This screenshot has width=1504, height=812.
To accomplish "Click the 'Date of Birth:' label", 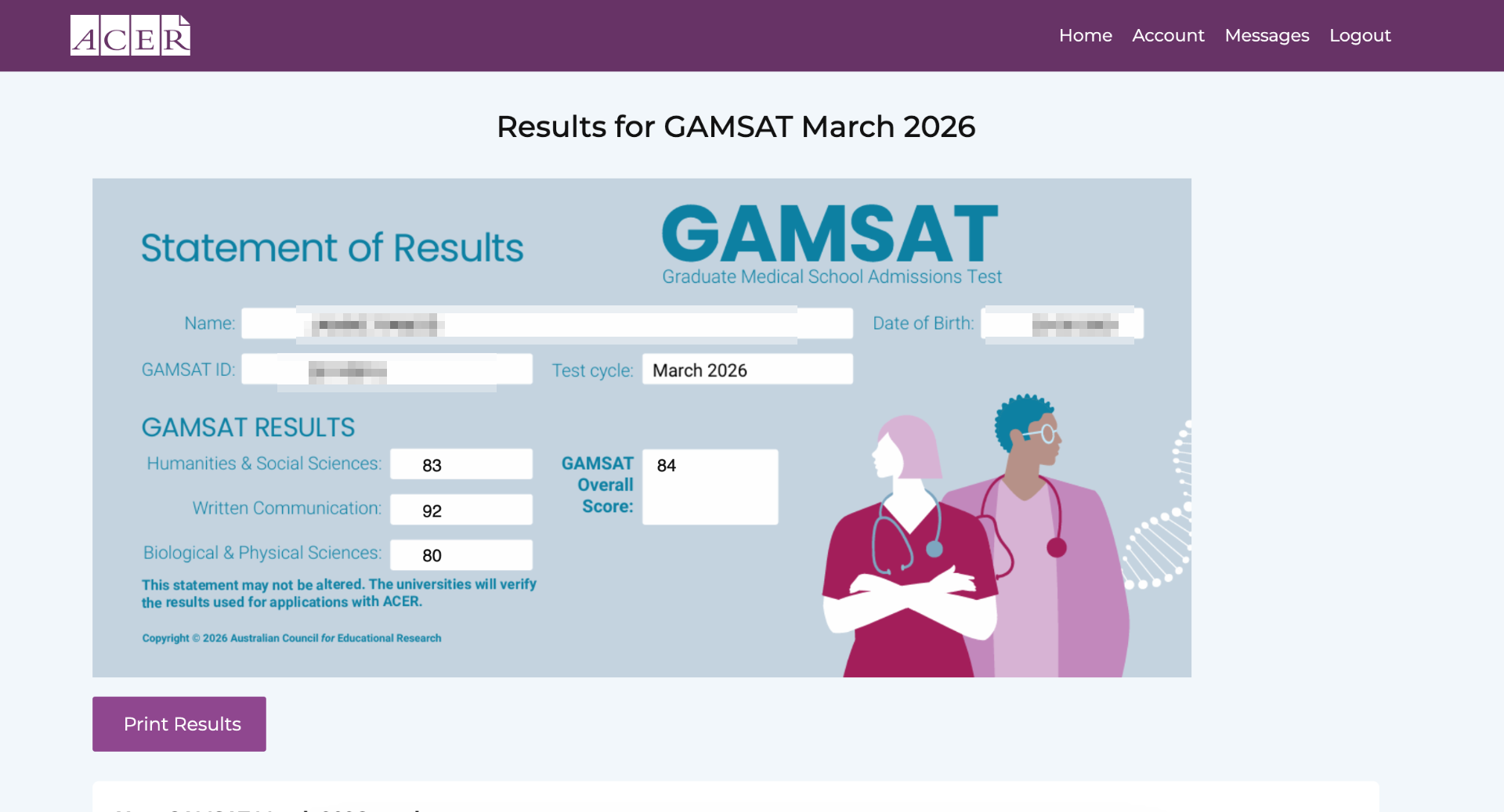I will click(x=923, y=323).
